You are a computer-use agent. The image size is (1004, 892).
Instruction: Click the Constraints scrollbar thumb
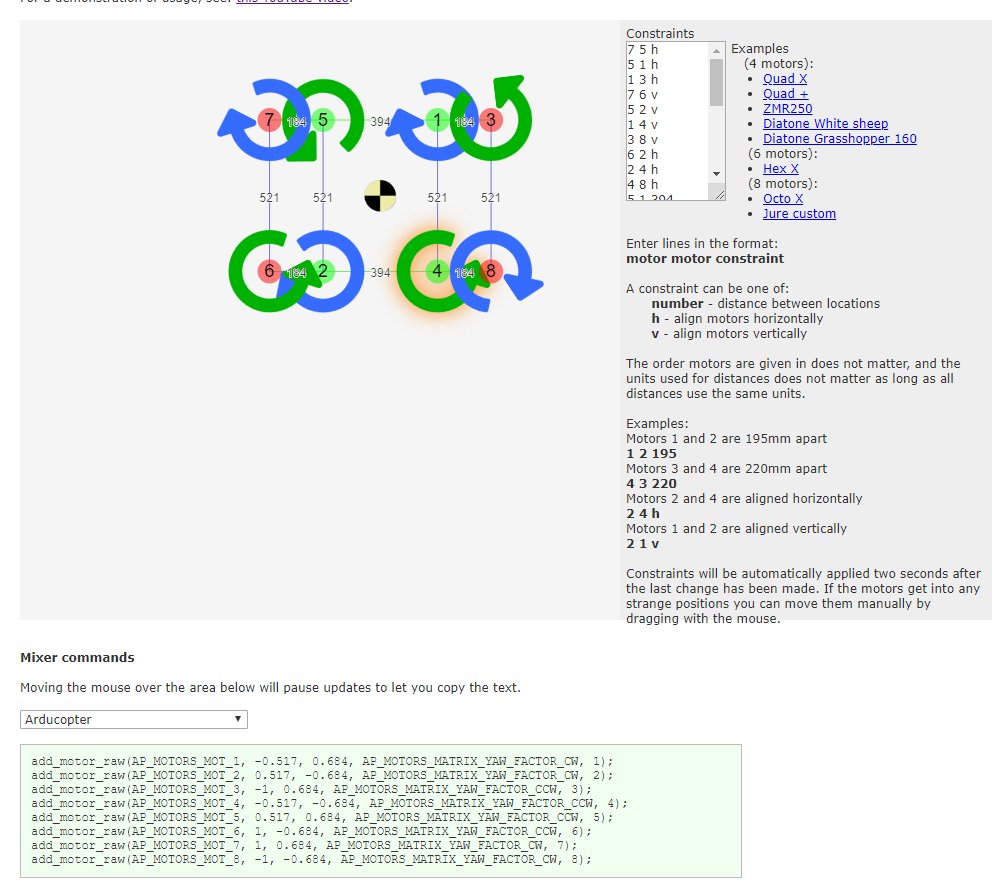tap(717, 82)
